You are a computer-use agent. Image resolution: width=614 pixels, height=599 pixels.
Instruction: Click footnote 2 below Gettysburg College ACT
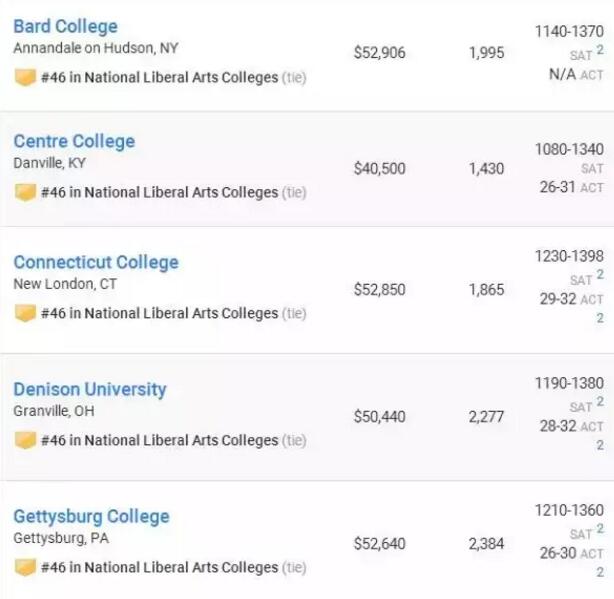pos(600,572)
